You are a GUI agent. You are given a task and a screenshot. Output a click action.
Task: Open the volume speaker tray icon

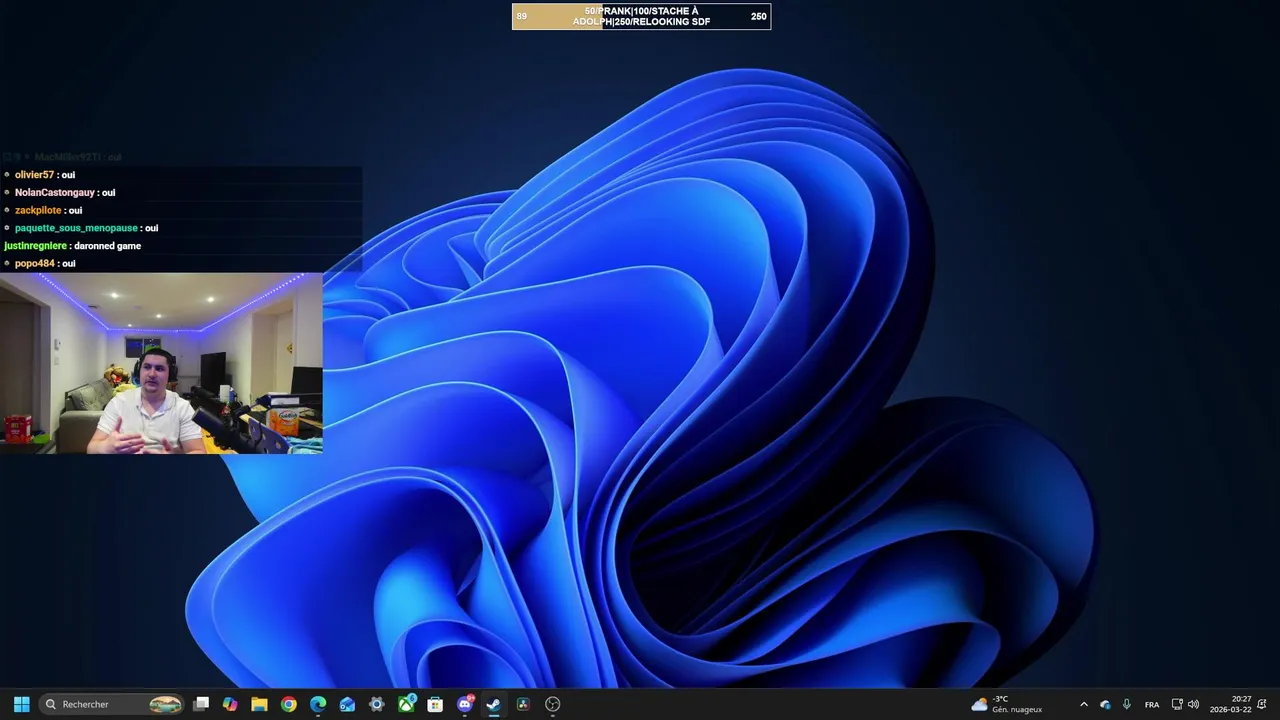(1193, 704)
